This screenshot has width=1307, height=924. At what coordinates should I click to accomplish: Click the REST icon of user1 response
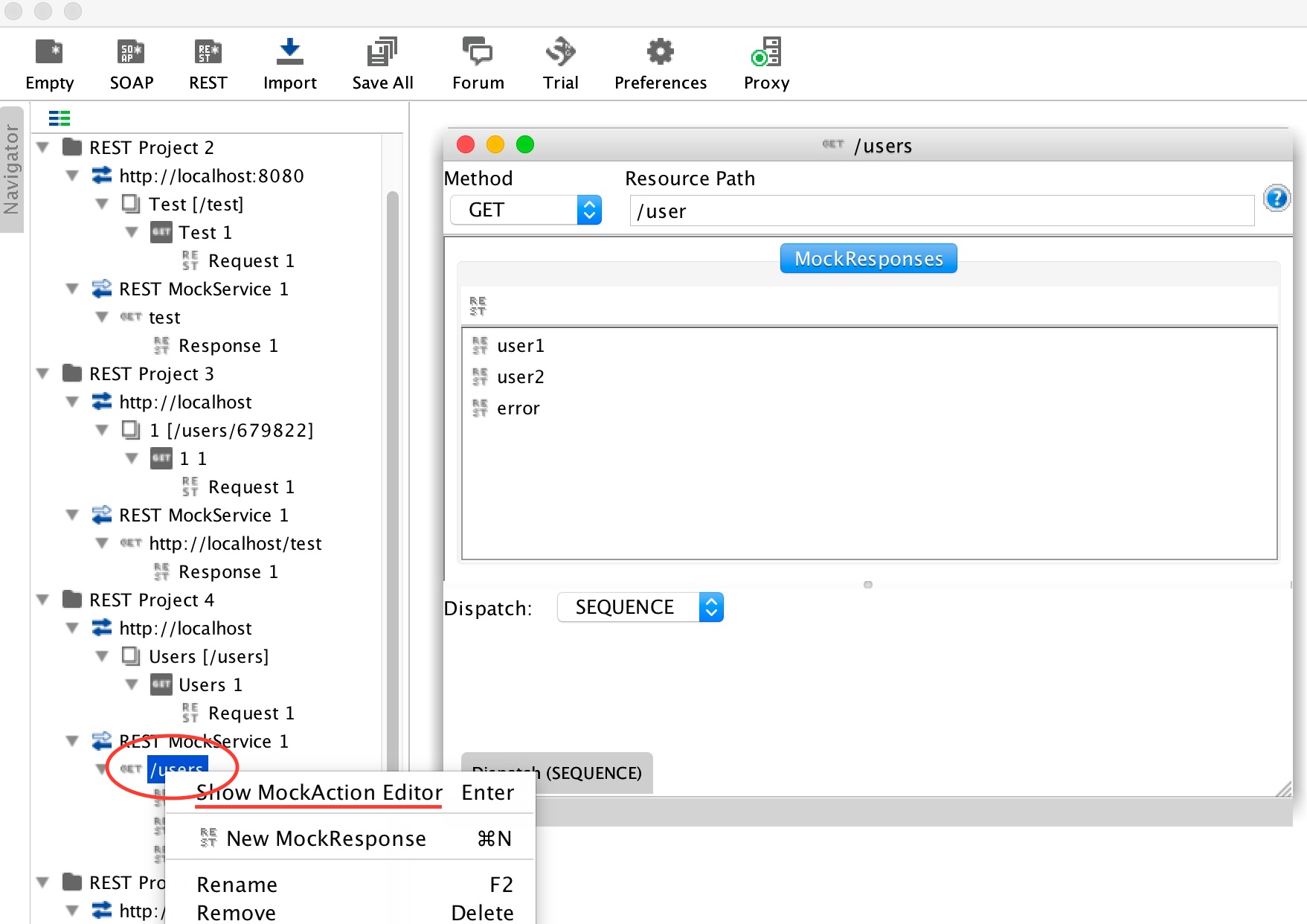pyautogui.click(x=480, y=345)
